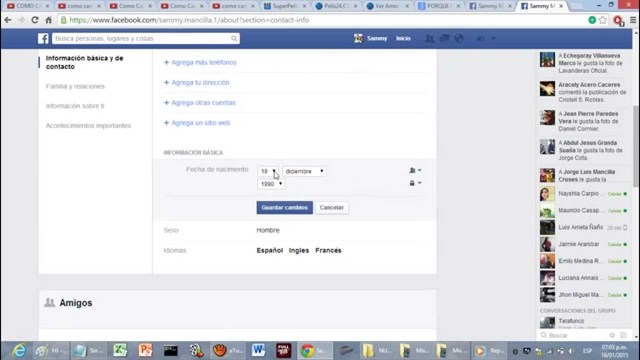Switch to the Ver Amor browser tab
This screenshot has height=360, width=640.
[x=388, y=6]
